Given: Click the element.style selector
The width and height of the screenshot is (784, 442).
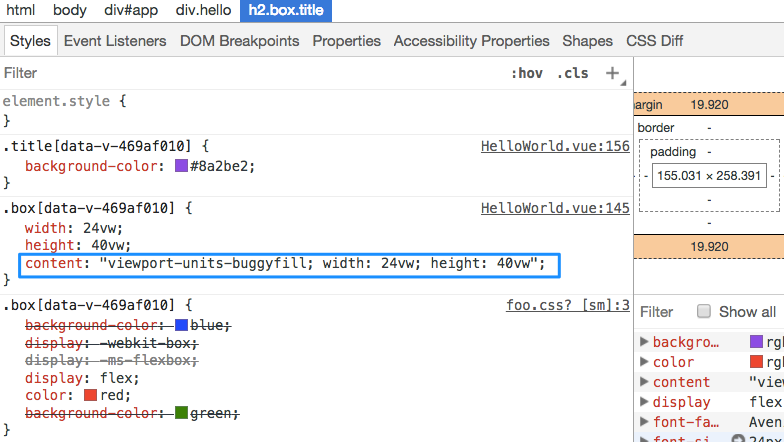Looking at the screenshot, I should [x=56, y=101].
